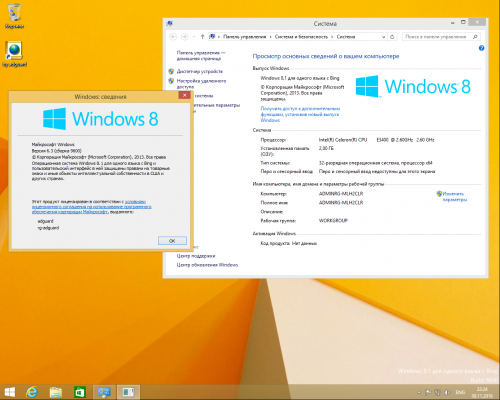This screenshot has height=400, width=500.
Task: Click 'Система' breadcrumb in address bar
Action: pyautogui.click(x=346, y=37)
